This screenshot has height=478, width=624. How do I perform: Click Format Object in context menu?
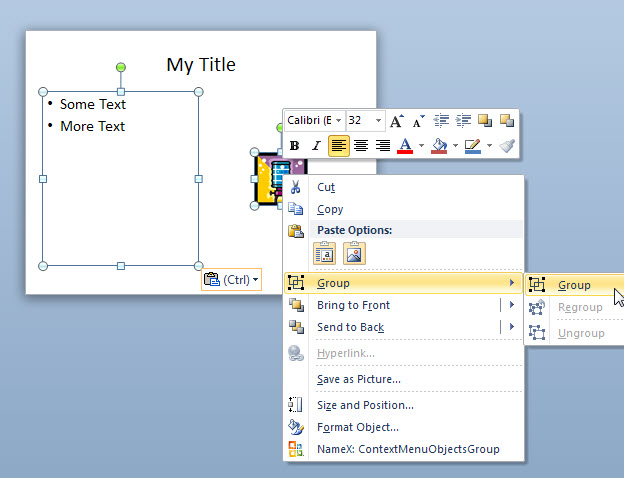[357, 427]
